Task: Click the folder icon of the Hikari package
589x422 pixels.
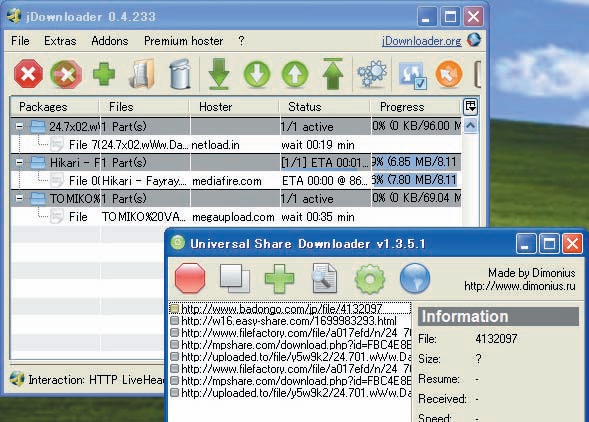Action: (x=38, y=163)
